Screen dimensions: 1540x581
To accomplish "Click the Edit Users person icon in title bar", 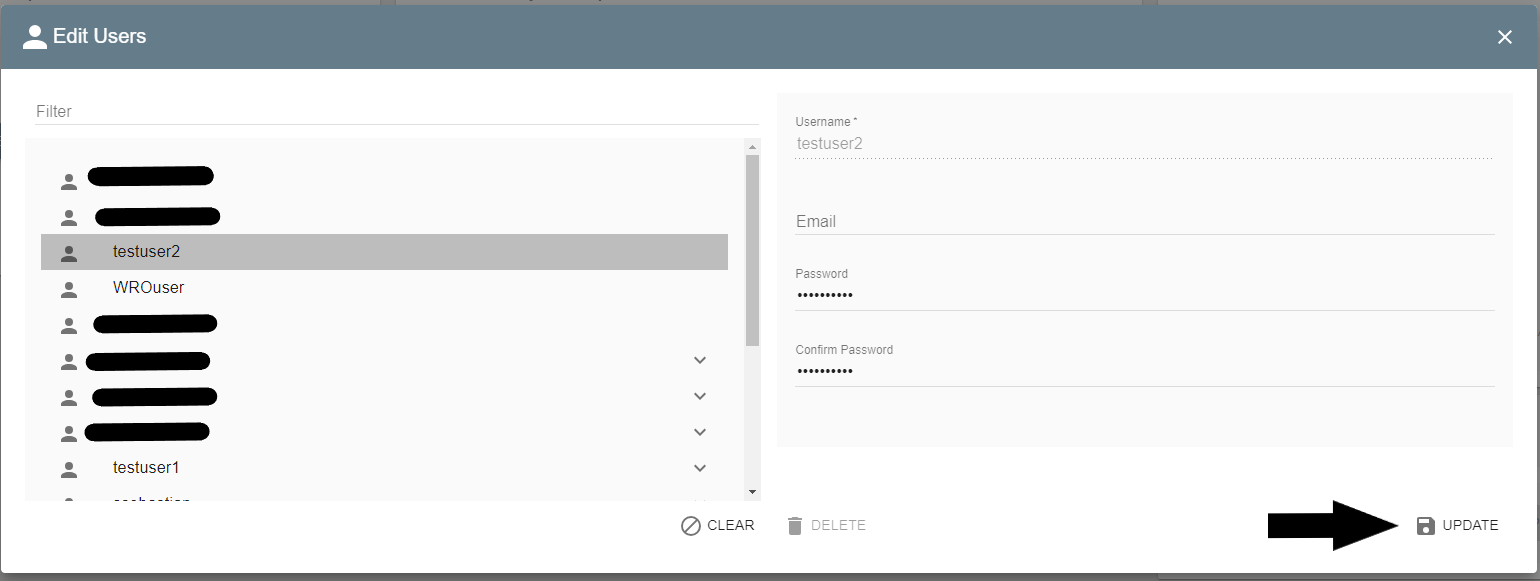I will pos(36,36).
